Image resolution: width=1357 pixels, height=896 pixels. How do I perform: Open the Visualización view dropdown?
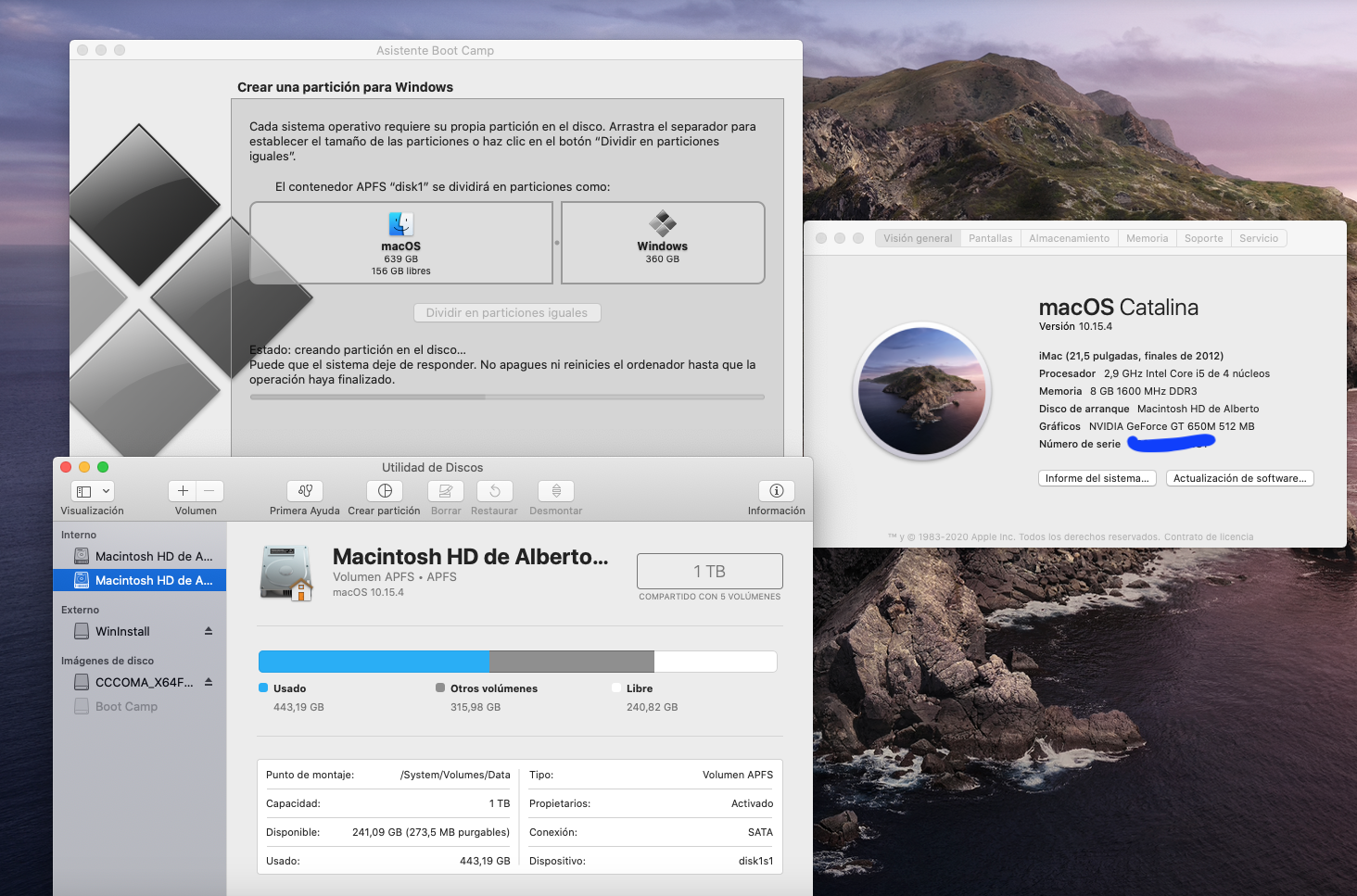93,491
